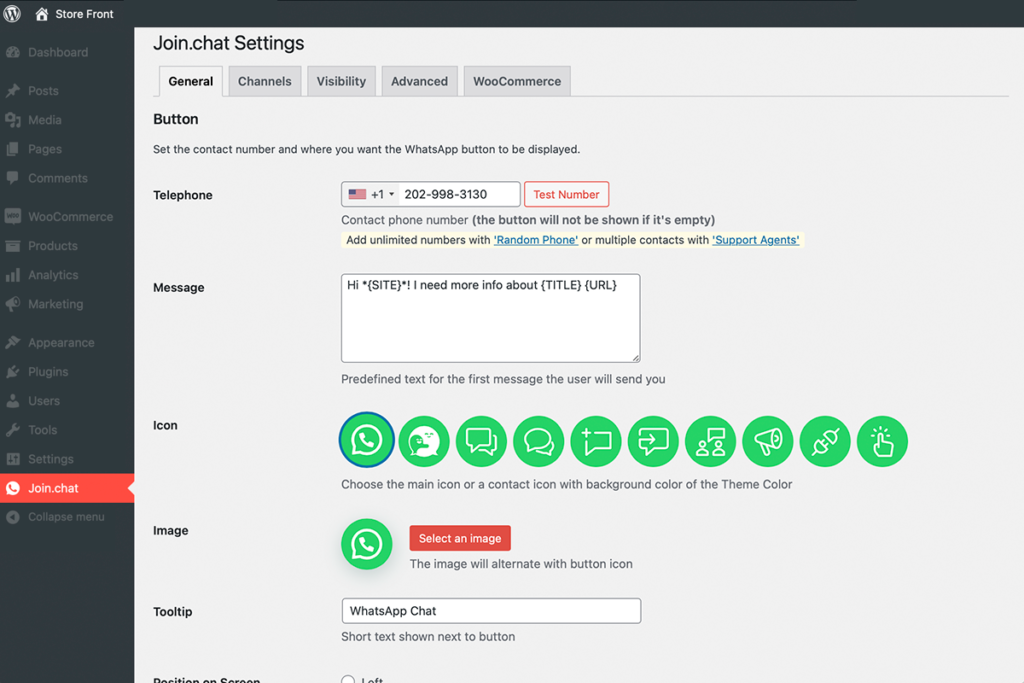The height and width of the screenshot is (683, 1024).
Task: Open Posts in the sidebar menu
Action: (43, 91)
